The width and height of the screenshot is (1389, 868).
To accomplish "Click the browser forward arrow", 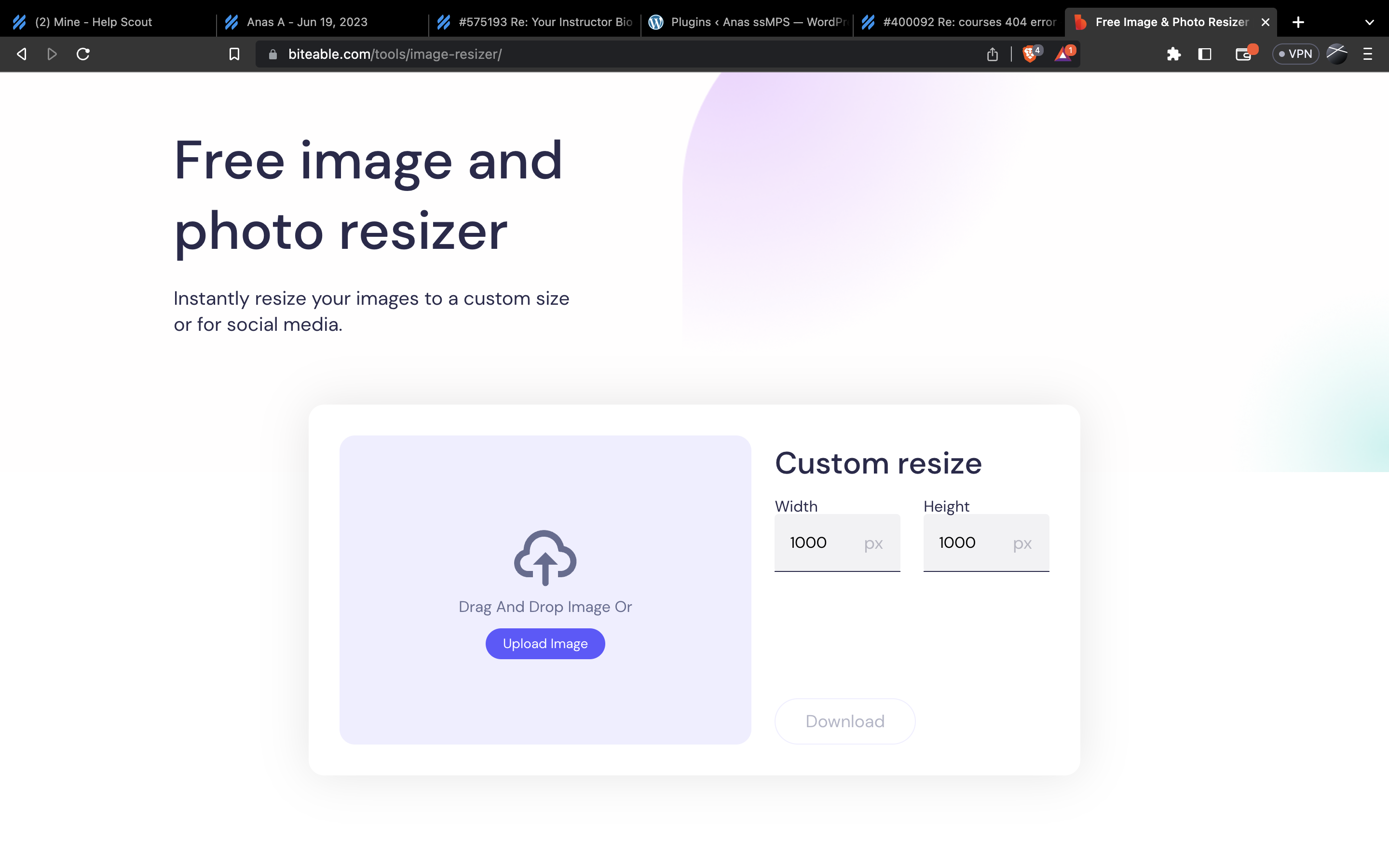I will pyautogui.click(x=52, y=54).
